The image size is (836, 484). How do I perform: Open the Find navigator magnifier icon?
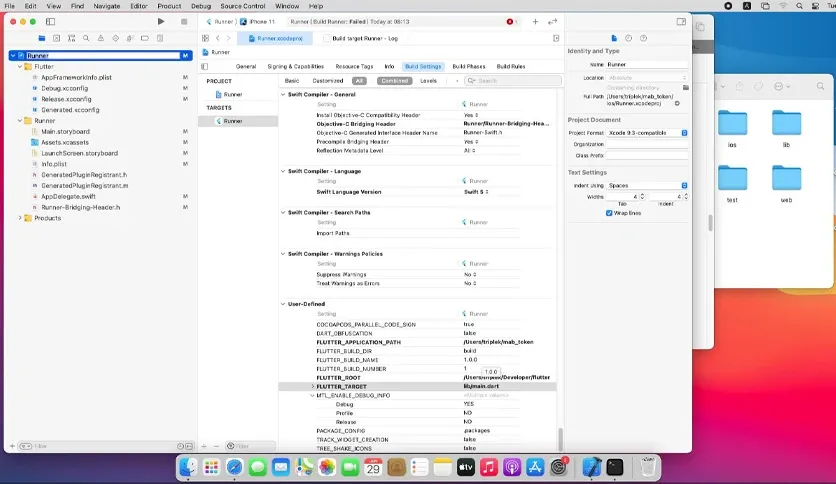[86, 38]
